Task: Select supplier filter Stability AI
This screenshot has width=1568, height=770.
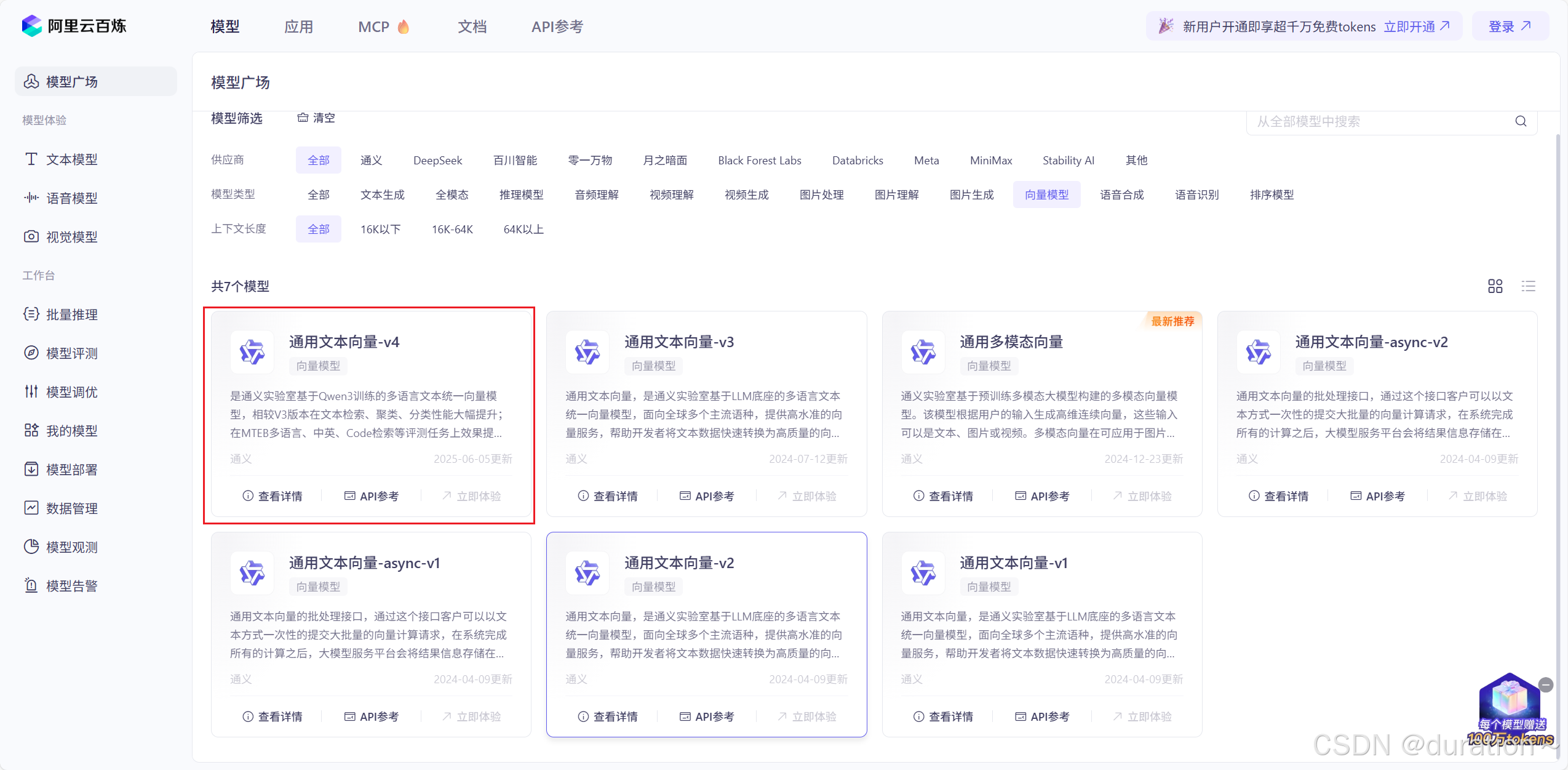Action: pos(1069,160)
